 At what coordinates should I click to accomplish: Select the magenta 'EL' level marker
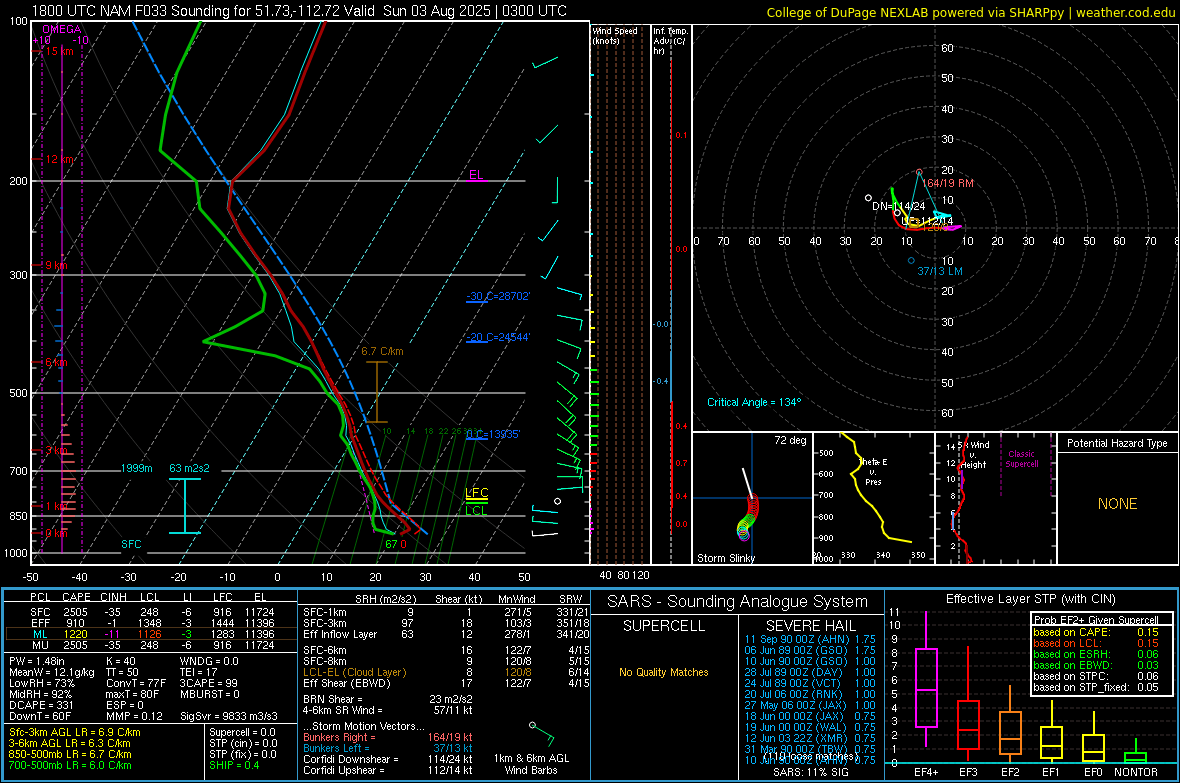[x=476, y=175]
